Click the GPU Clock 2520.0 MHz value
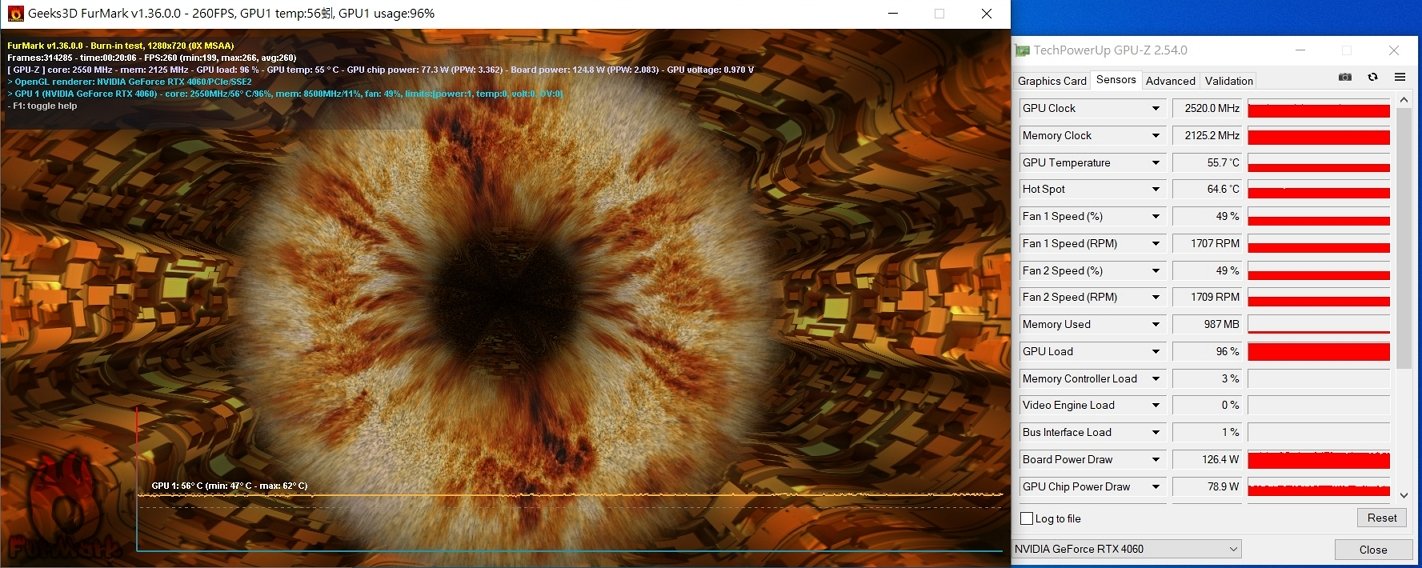 click(1208, 108)
